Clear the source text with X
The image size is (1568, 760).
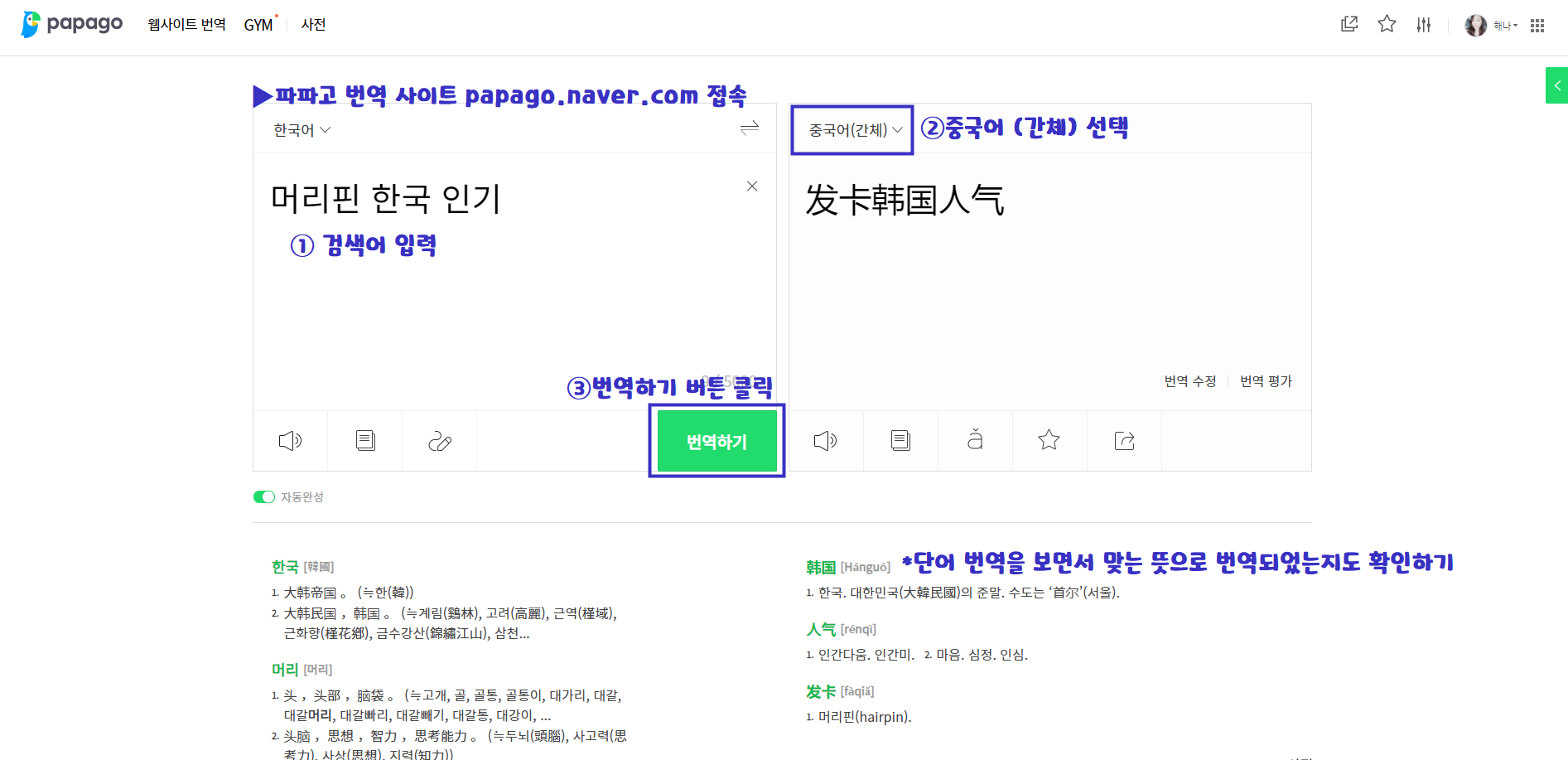[752, 186]
